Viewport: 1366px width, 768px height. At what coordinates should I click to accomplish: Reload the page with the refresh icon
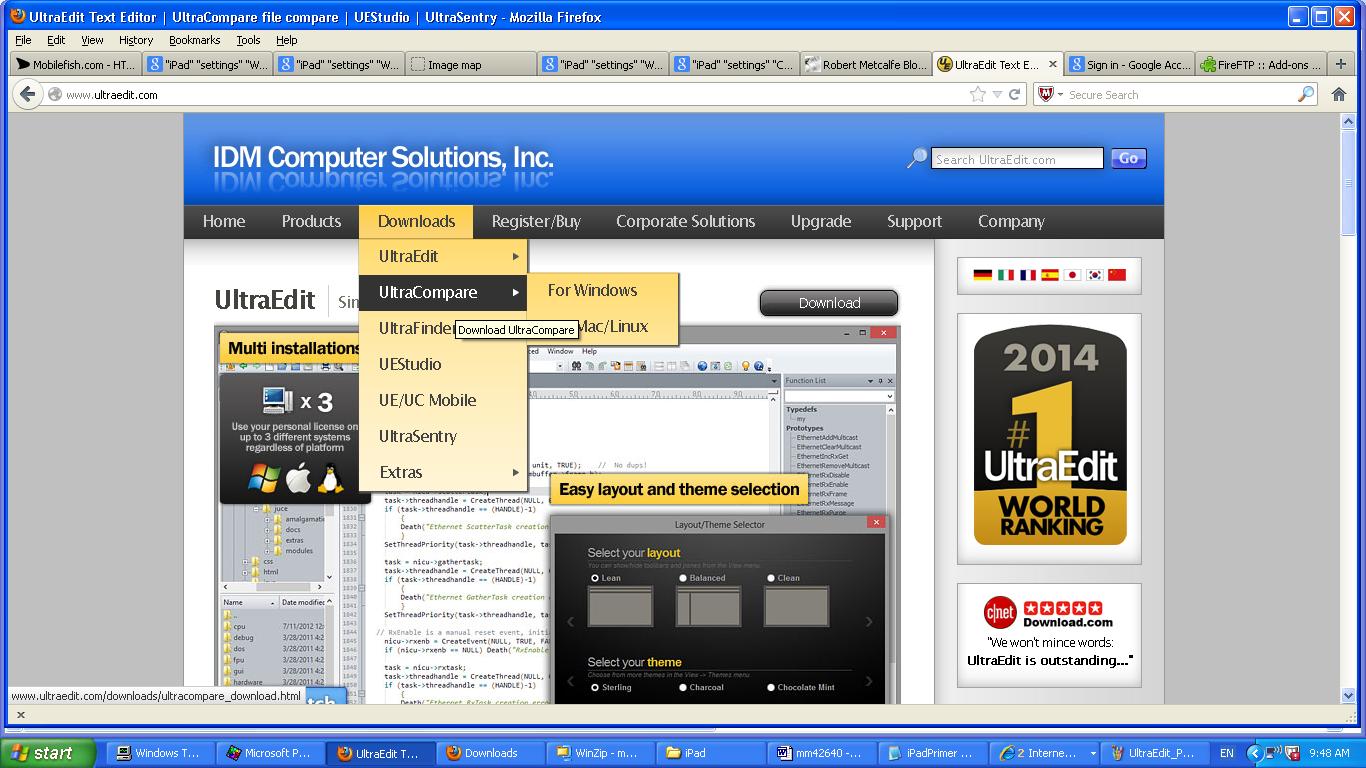point(1015,94)
